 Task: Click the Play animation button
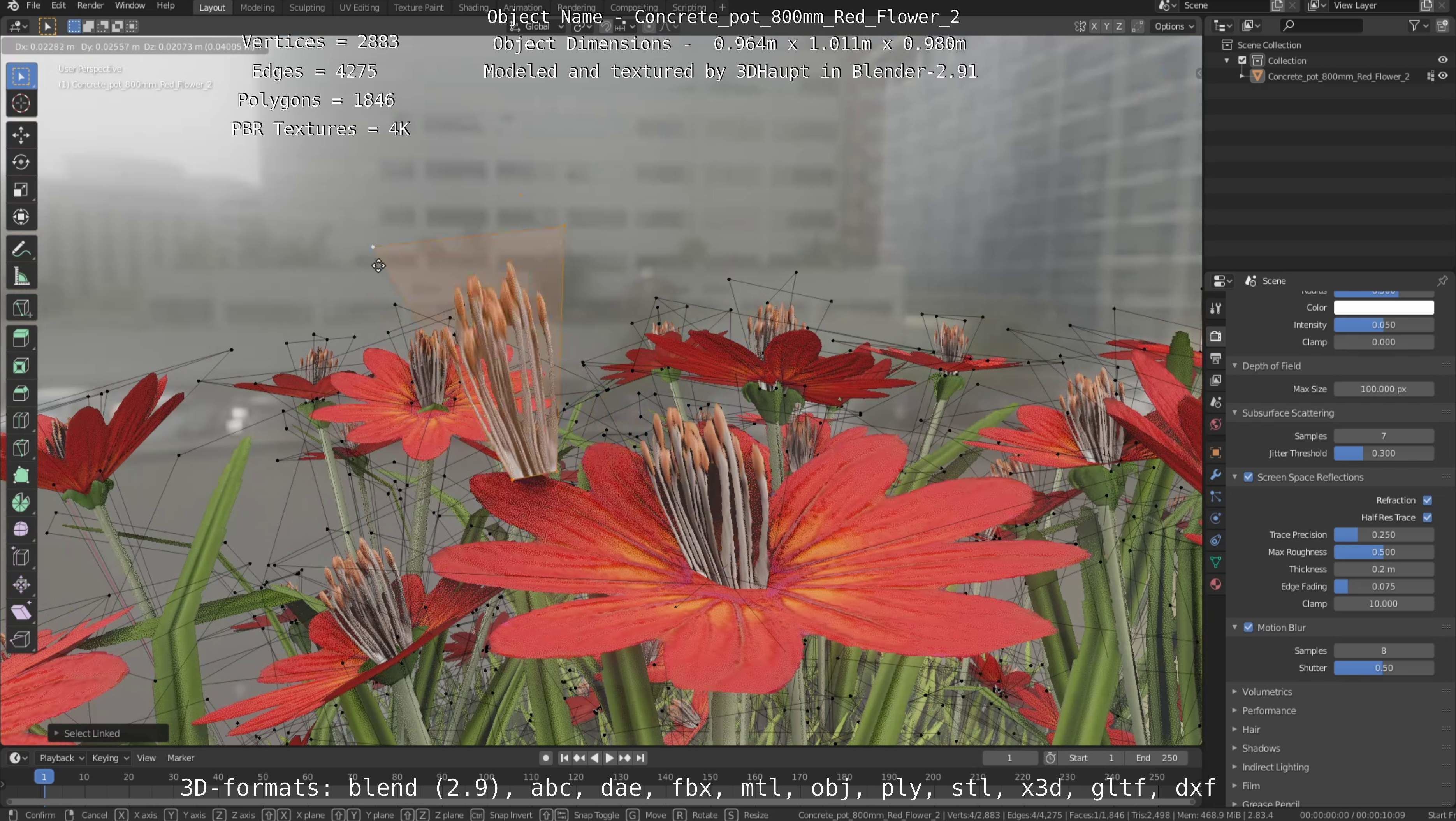coord(609,758)
